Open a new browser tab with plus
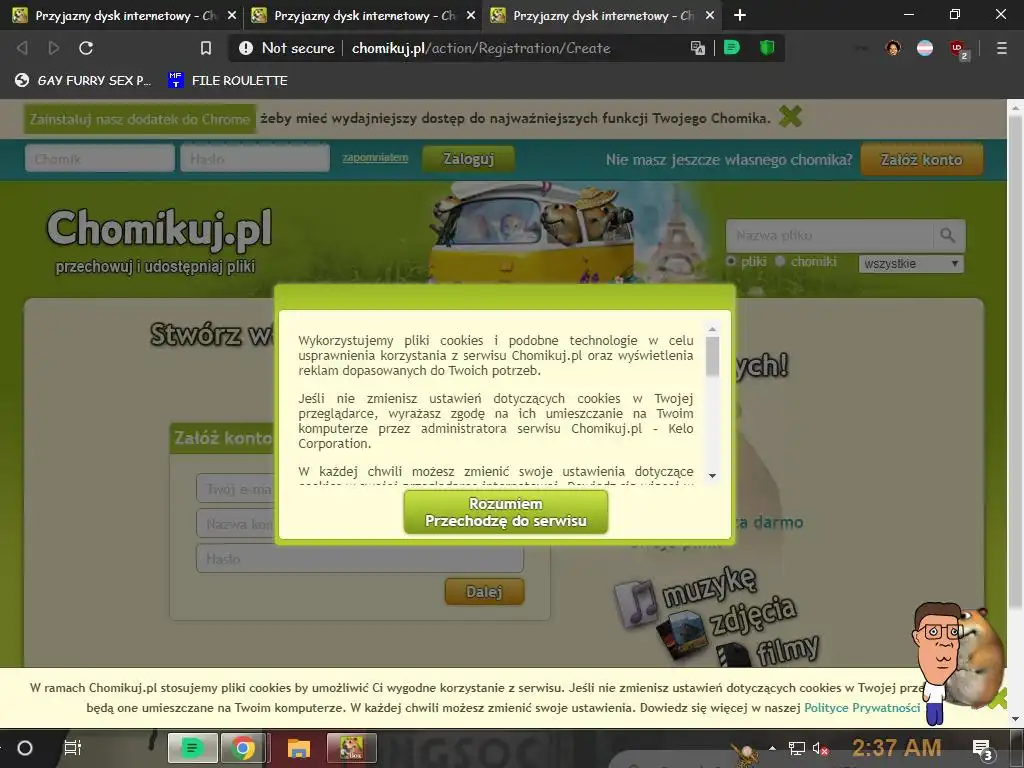Image resolution: width=1024 pixels, height=768 pixels. click(739, 15)
